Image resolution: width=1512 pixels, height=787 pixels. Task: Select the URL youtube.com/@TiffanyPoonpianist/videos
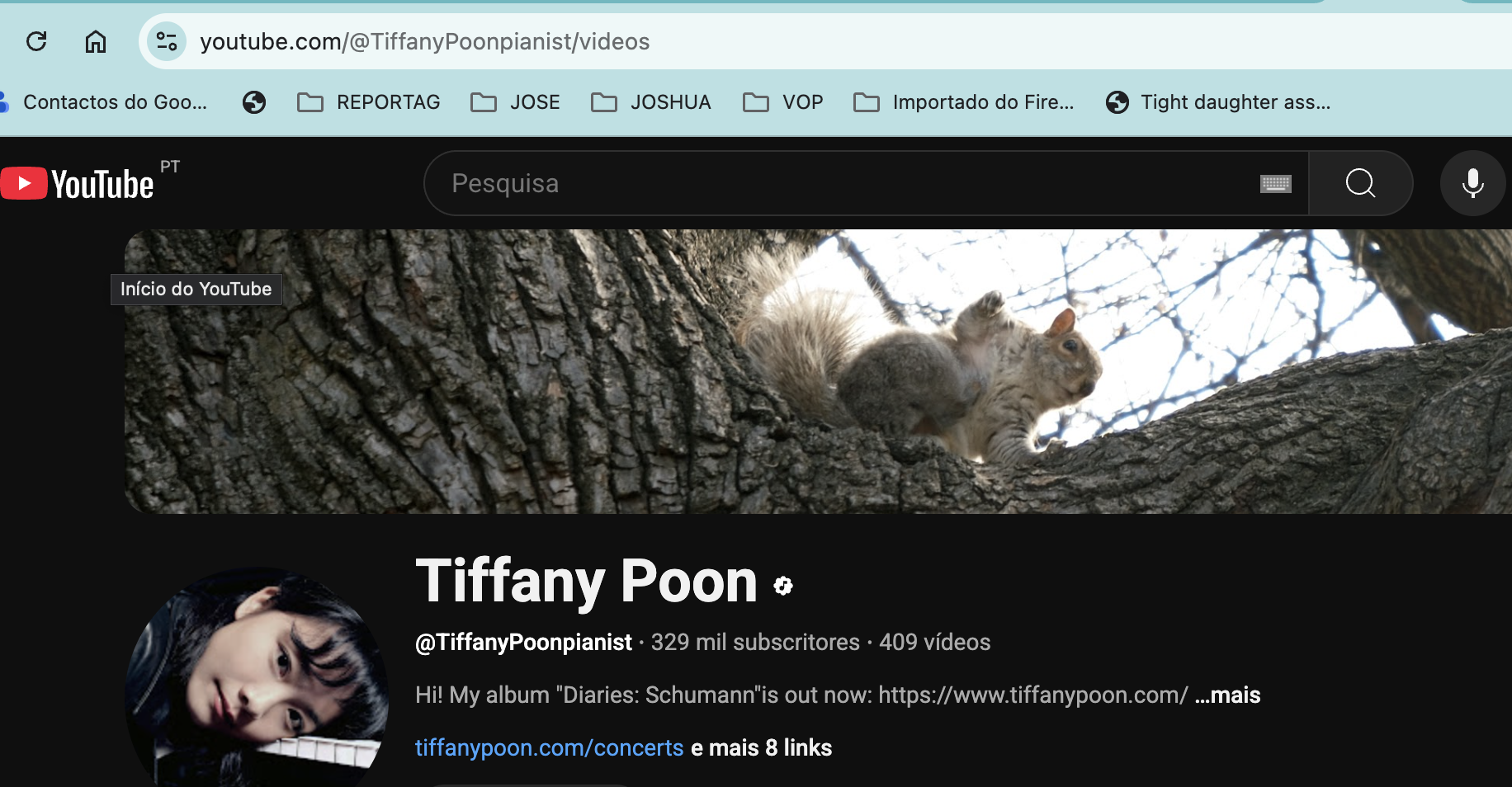pyautogui.click(x=425, y=41)
